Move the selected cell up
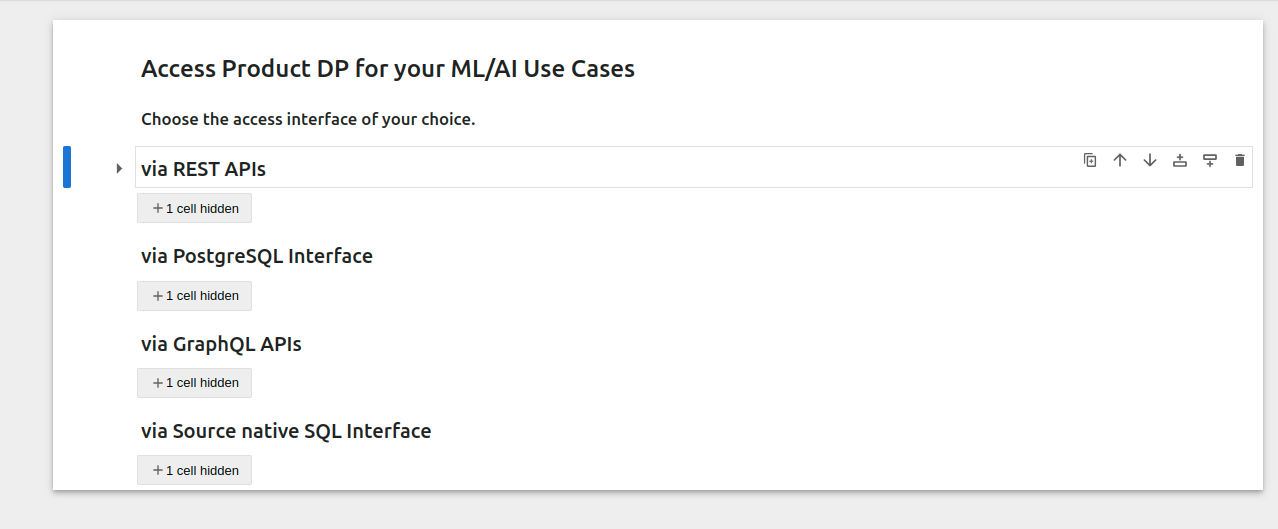Image resolution: width=1278 pixels, height=529 pixels. 1120,160
